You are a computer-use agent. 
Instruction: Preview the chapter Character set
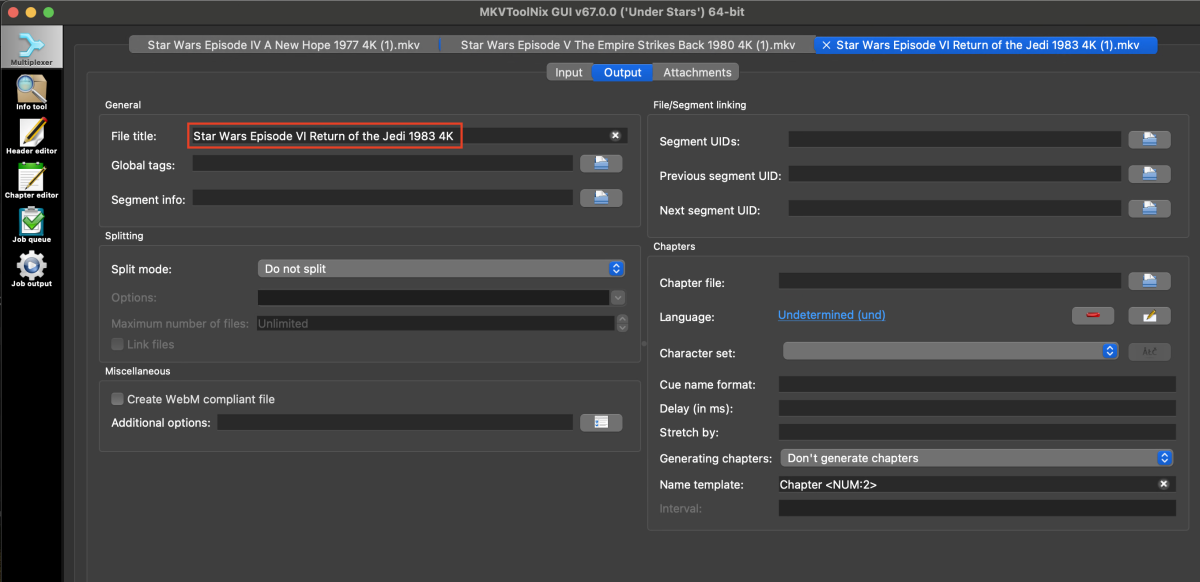click(x=1149, y=351)
